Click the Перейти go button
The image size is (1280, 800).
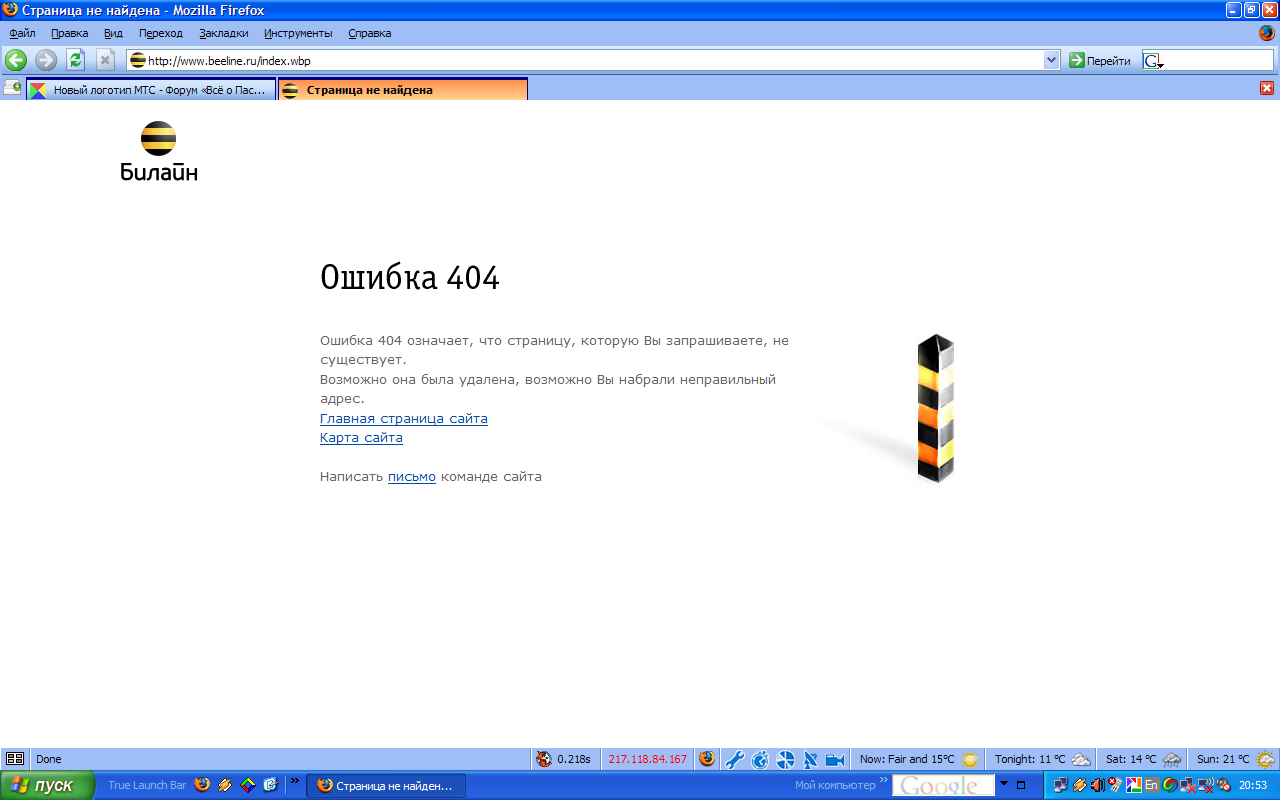1099,61
